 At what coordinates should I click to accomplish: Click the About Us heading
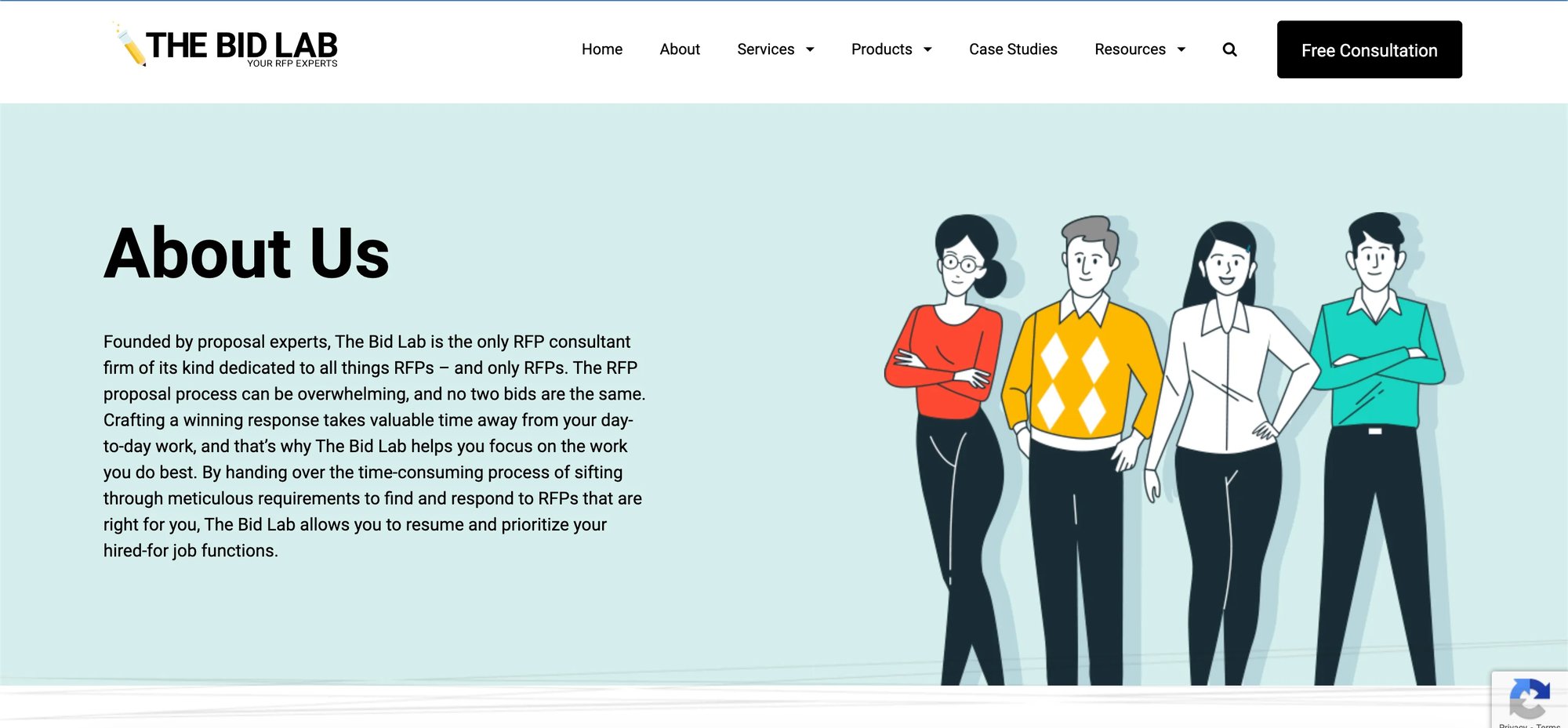click(246, 253)
